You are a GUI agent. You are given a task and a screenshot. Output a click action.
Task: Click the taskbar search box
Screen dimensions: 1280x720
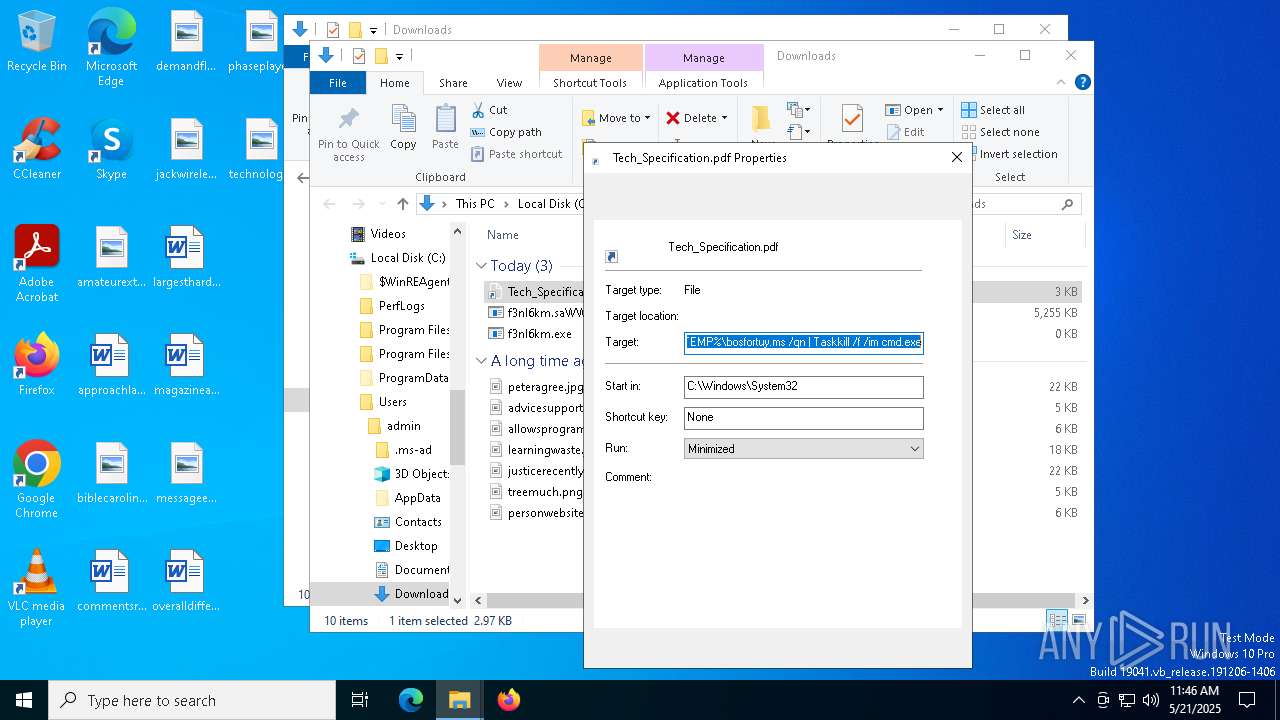pos(192,700)
